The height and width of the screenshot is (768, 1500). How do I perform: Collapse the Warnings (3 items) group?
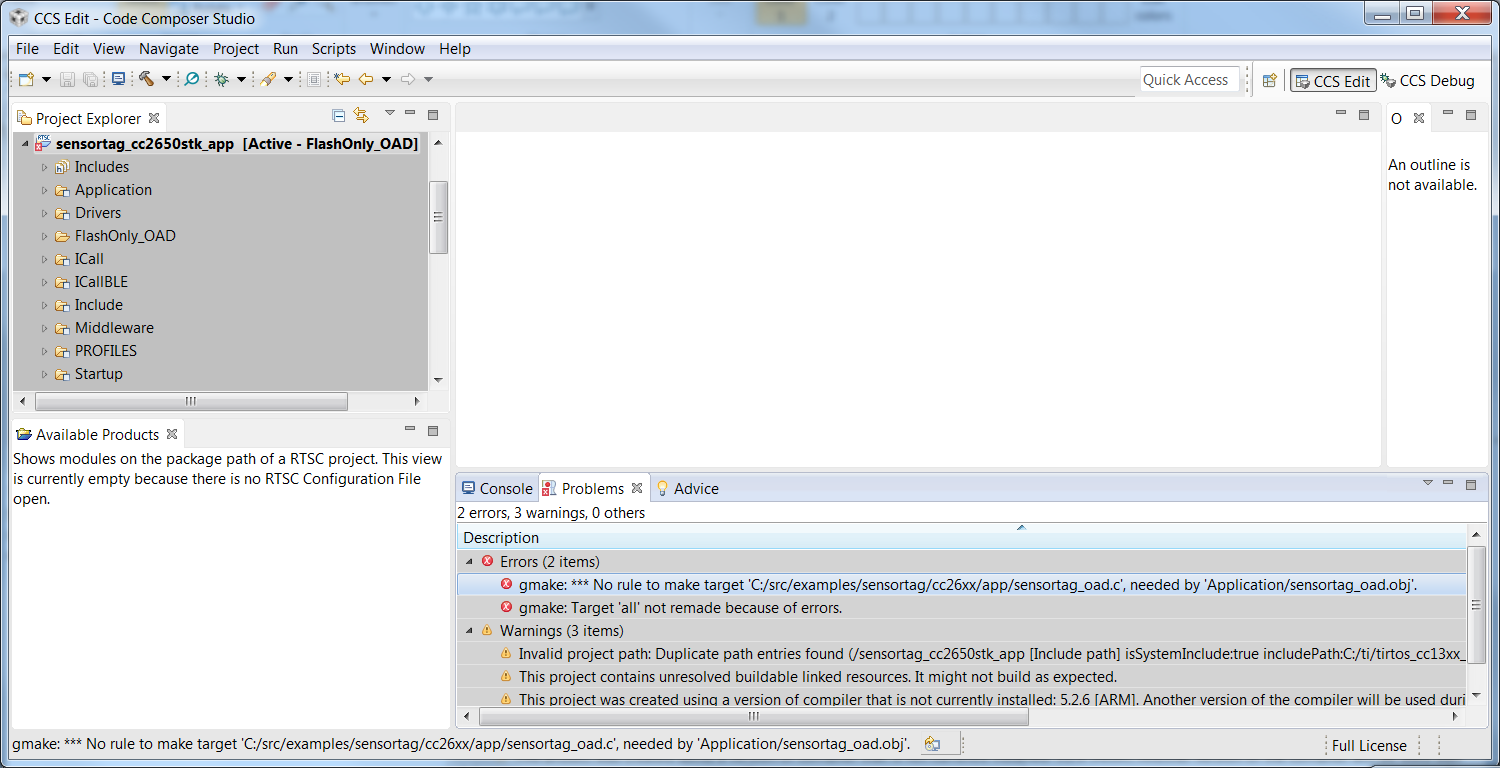coord(469,631)
